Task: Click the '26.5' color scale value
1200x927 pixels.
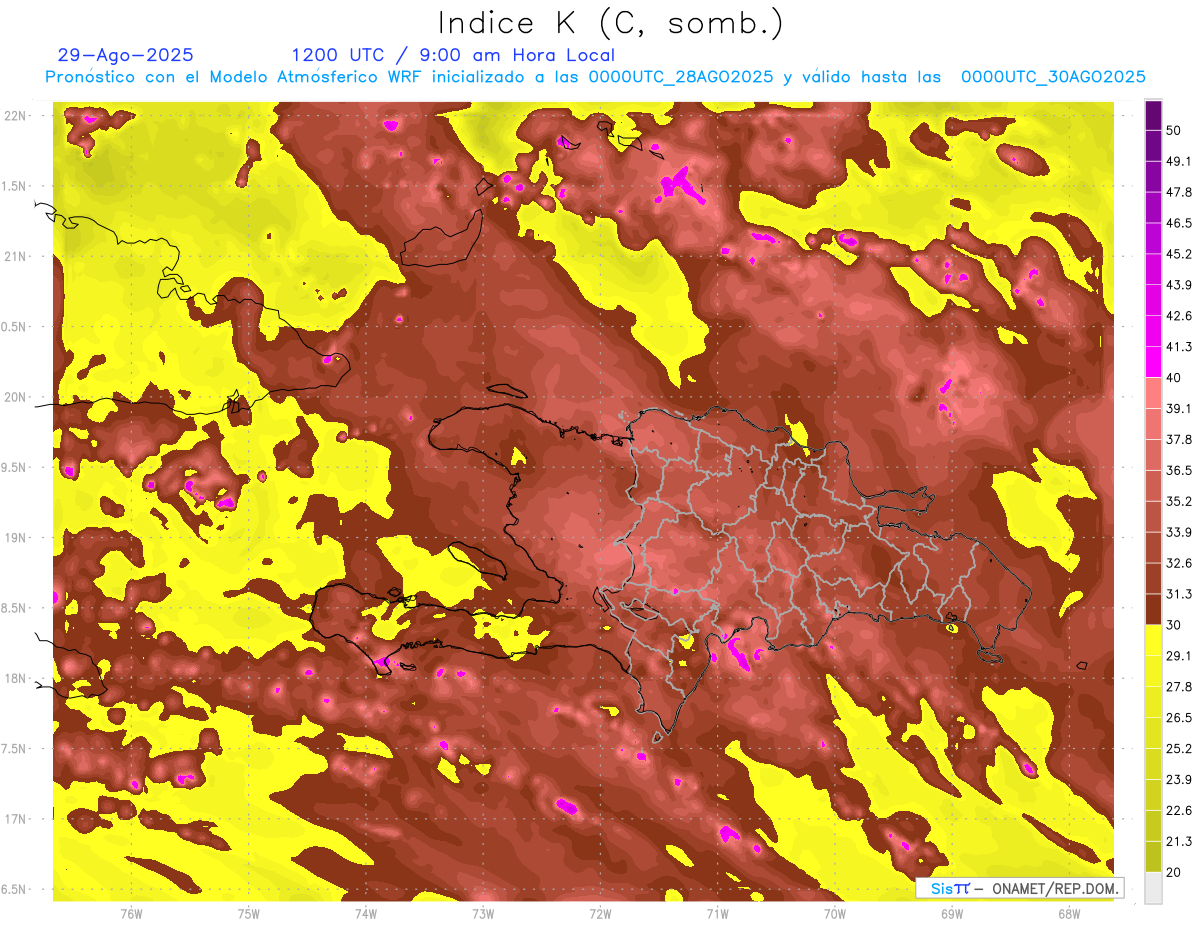Action: [x=1178, y=718]
